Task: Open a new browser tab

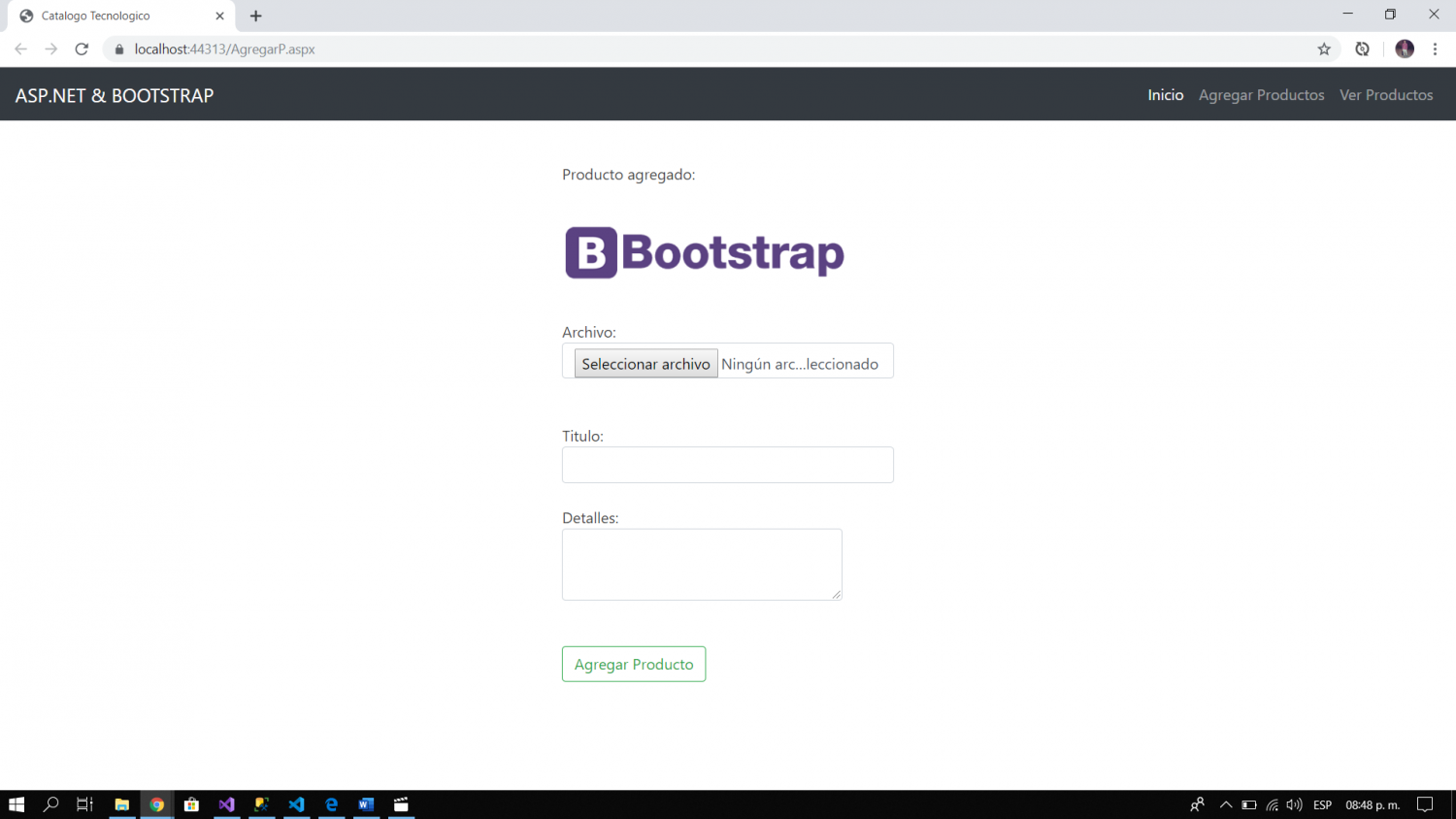Action: pos(256,16)
